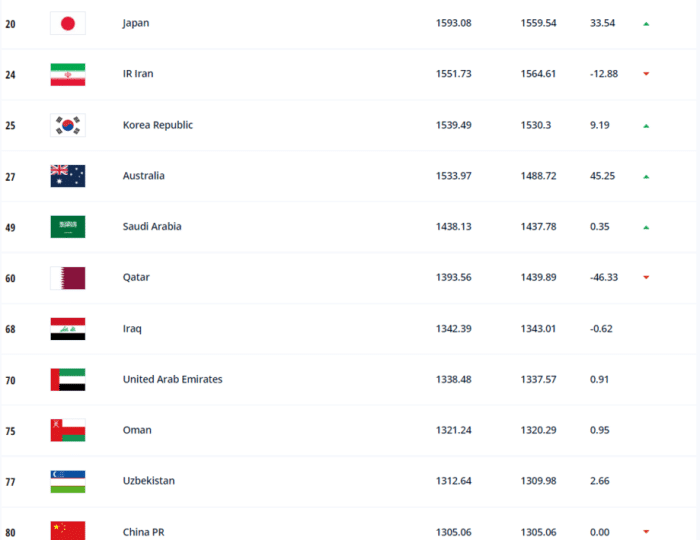Click IR Iran's red down arrow indicator
700x540 pixels.
pyautogui.click(x=647, y=74)
